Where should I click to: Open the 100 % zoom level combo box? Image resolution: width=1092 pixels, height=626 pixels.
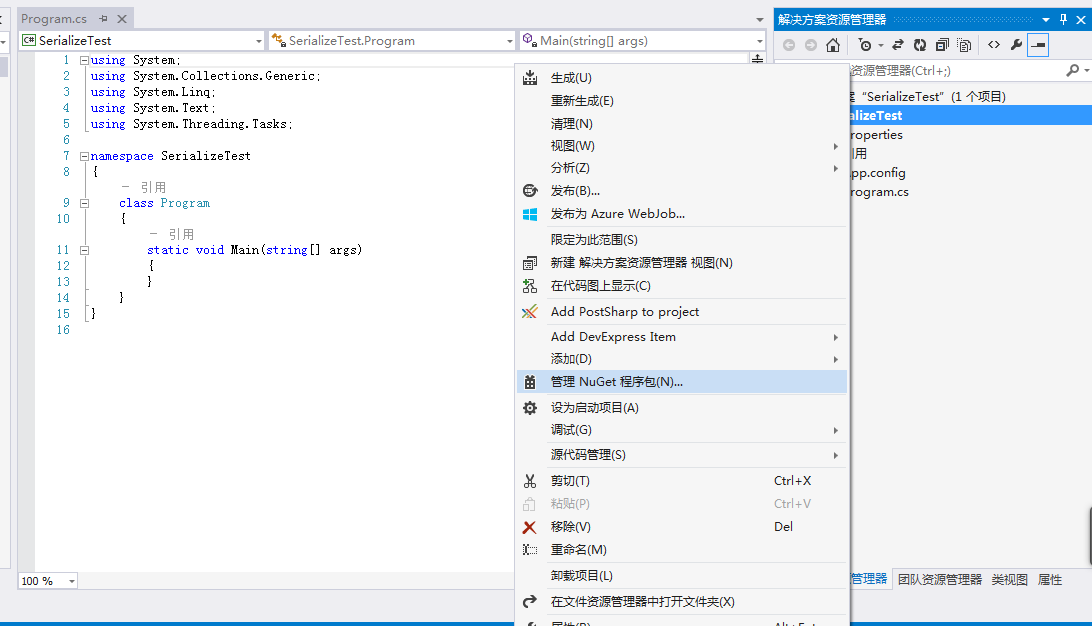coord(48,581)
